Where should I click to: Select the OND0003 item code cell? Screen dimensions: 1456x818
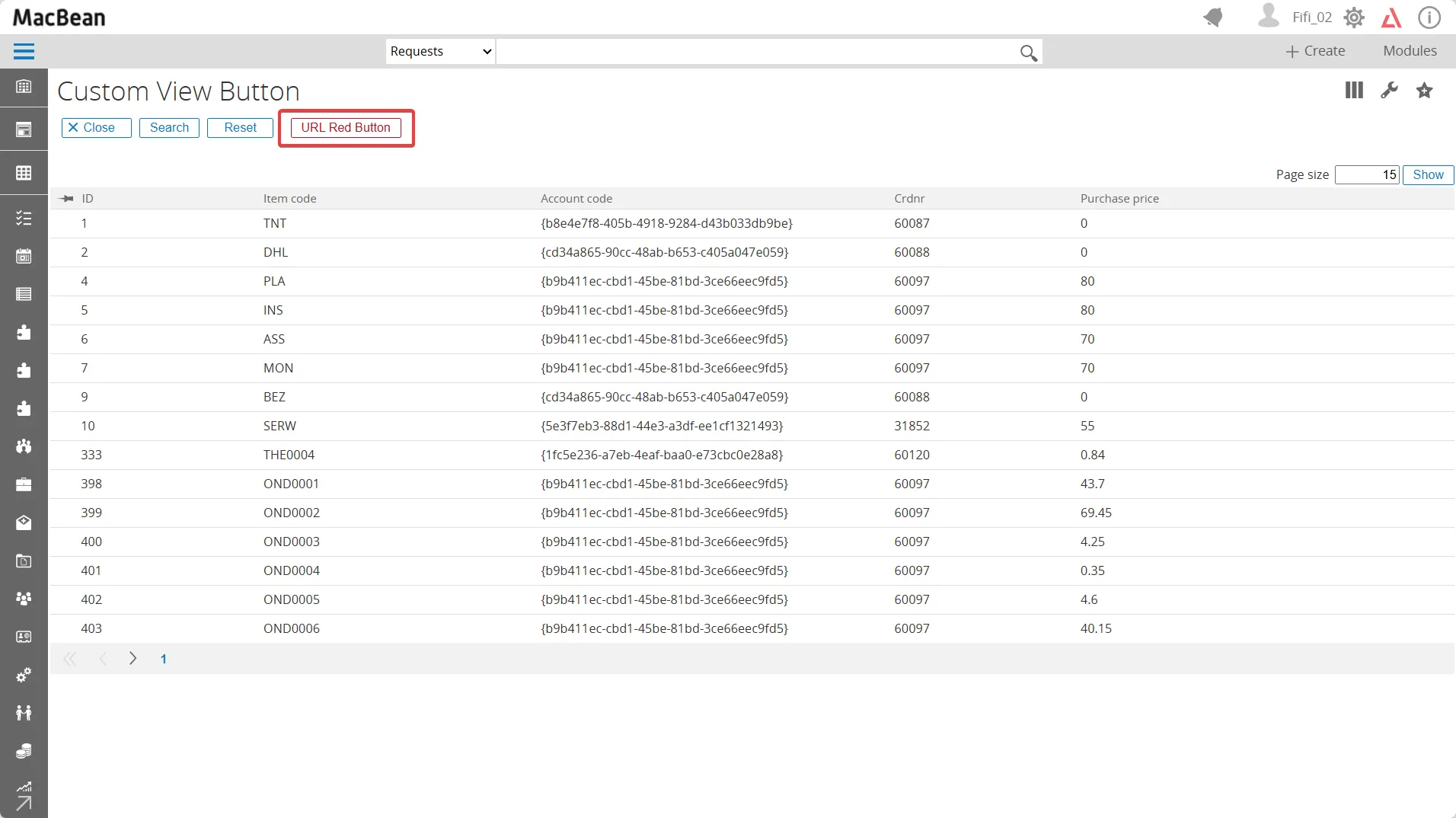pos(292,542)
